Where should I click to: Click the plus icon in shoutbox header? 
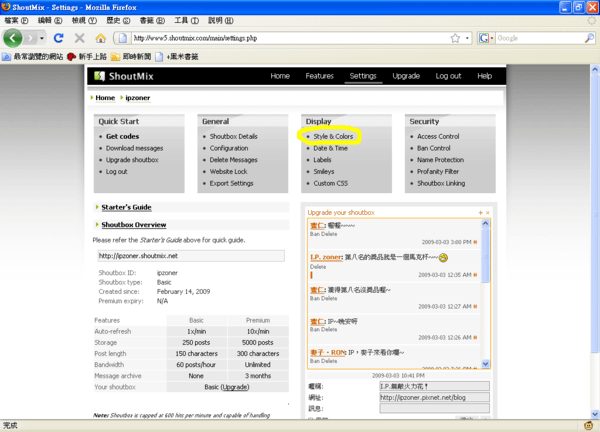[x=481, y=213]
